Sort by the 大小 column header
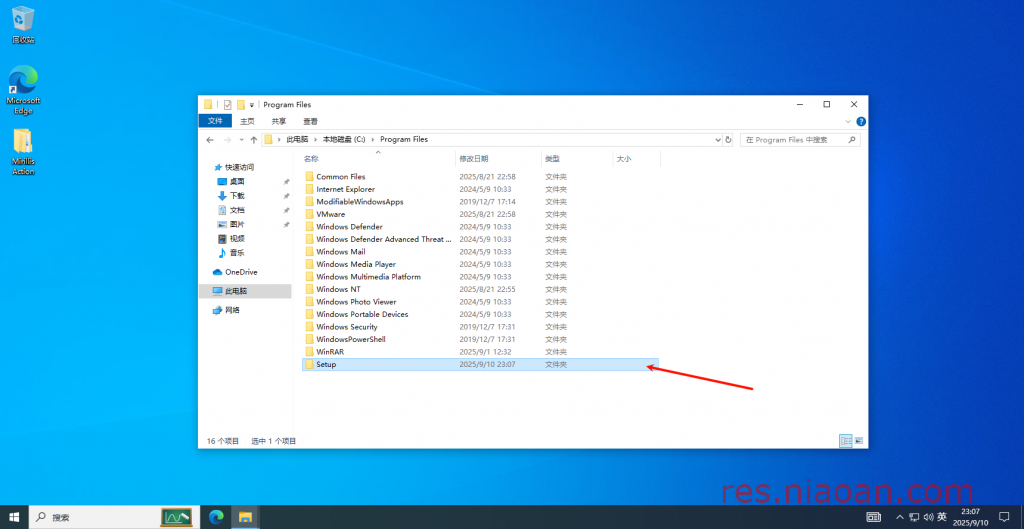This screenshot has height=529, width=1024. (x=637, y=159)
